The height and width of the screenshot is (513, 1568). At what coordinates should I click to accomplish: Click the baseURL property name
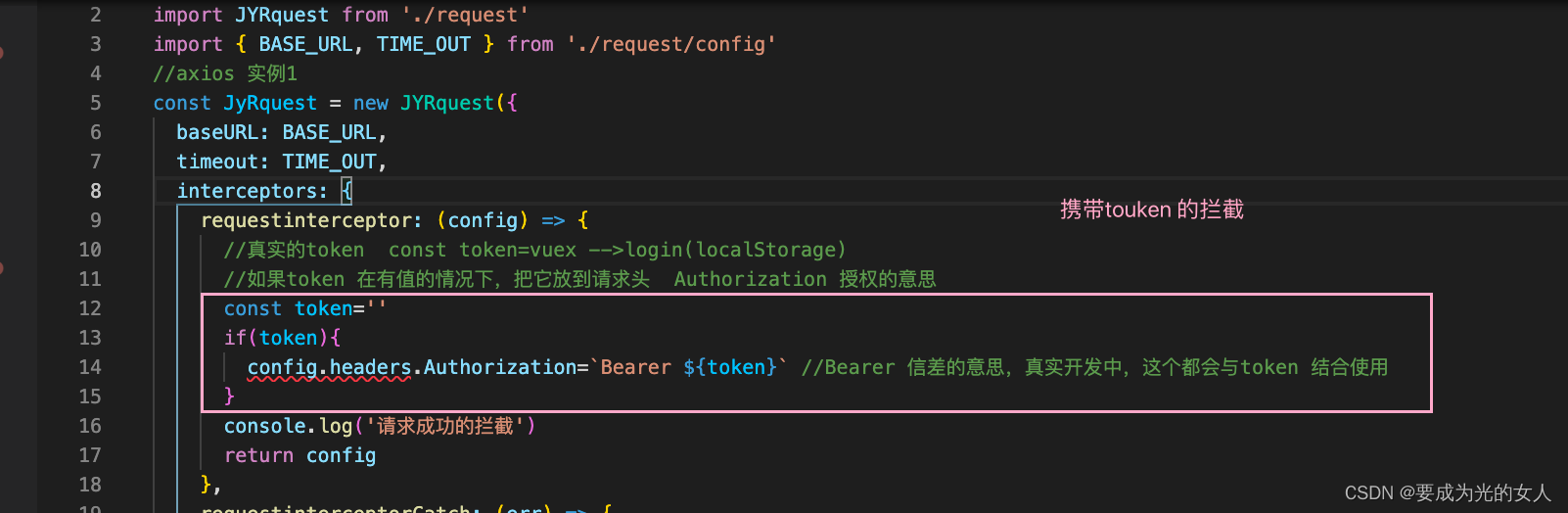pos(216,132)
